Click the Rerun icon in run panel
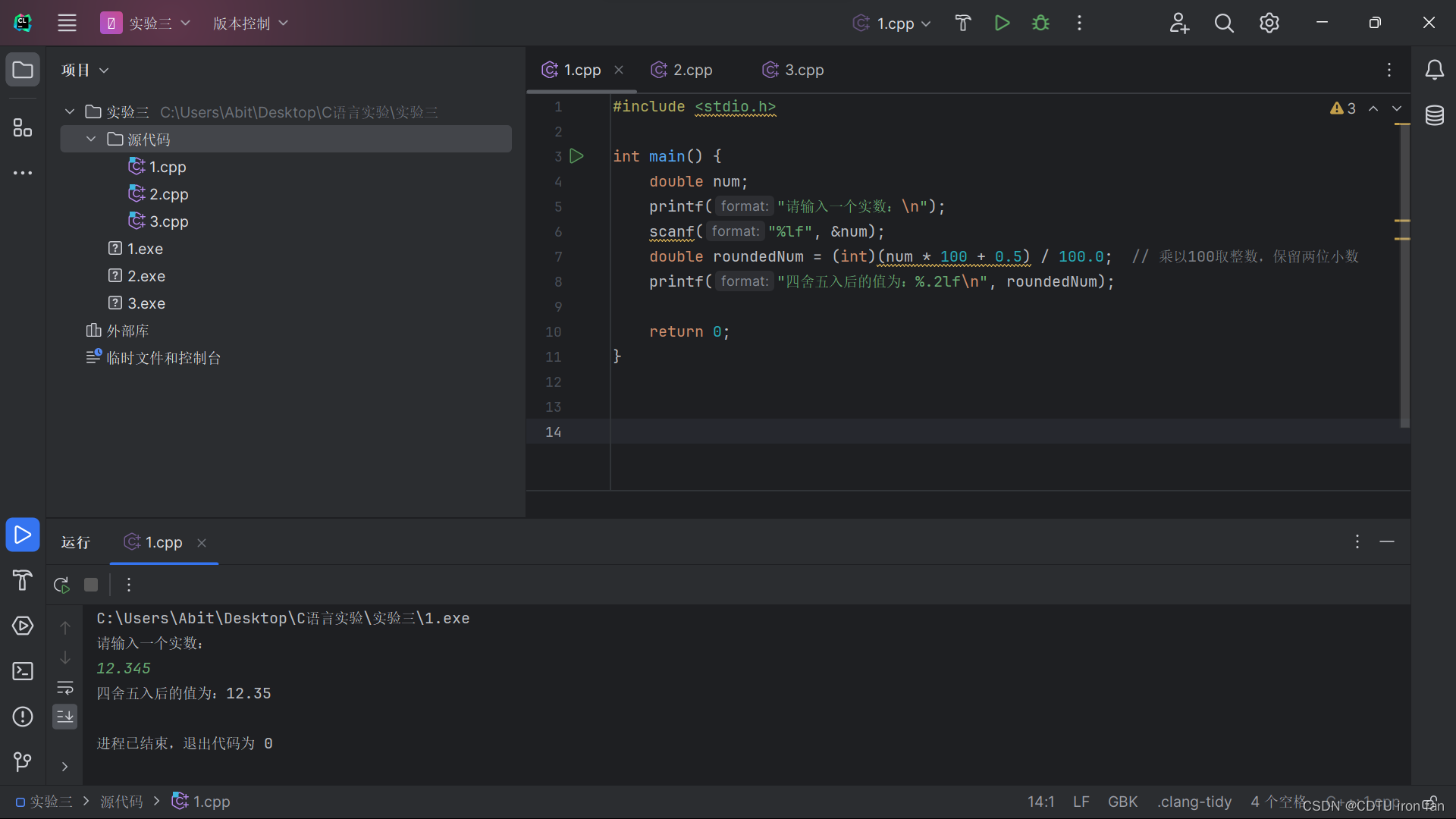Viewport: 1456px width, 819px height. point(61,585)
